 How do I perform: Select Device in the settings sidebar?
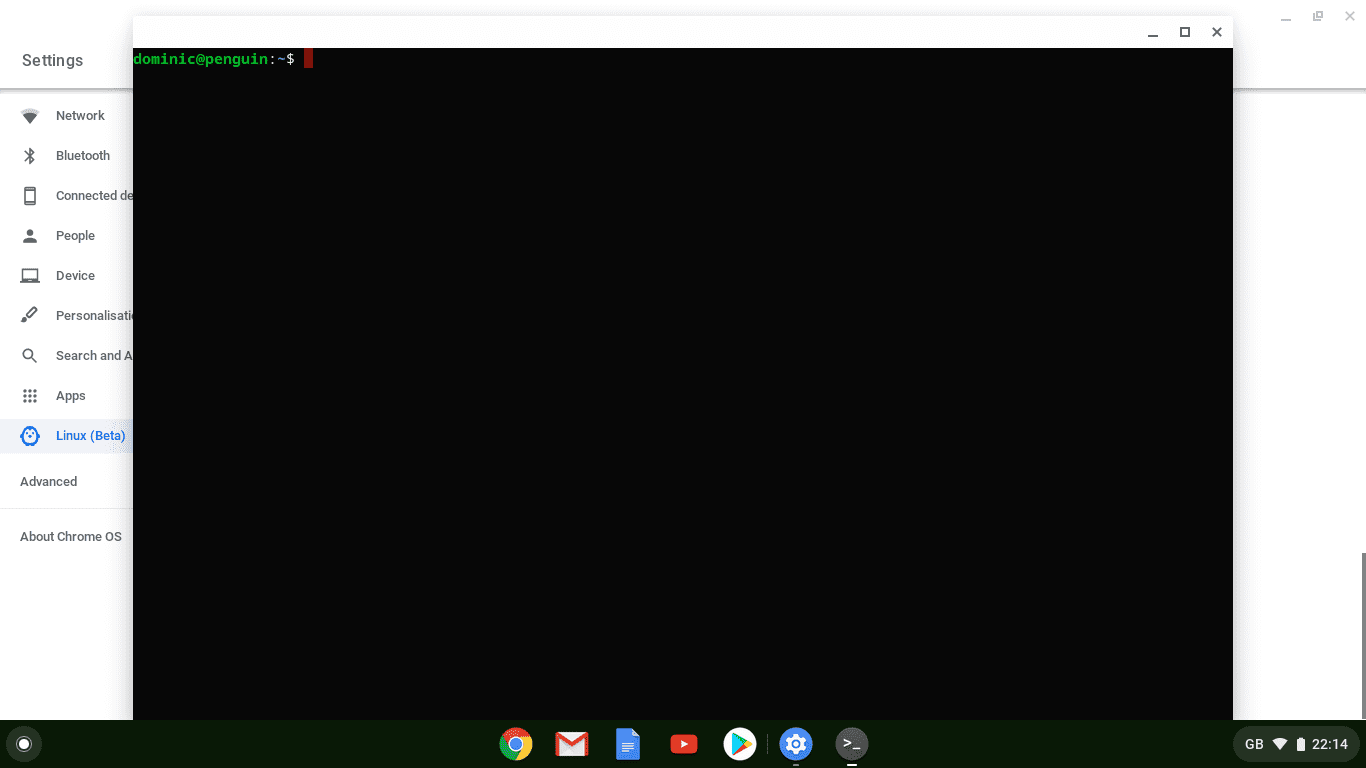tap(74, 275)
